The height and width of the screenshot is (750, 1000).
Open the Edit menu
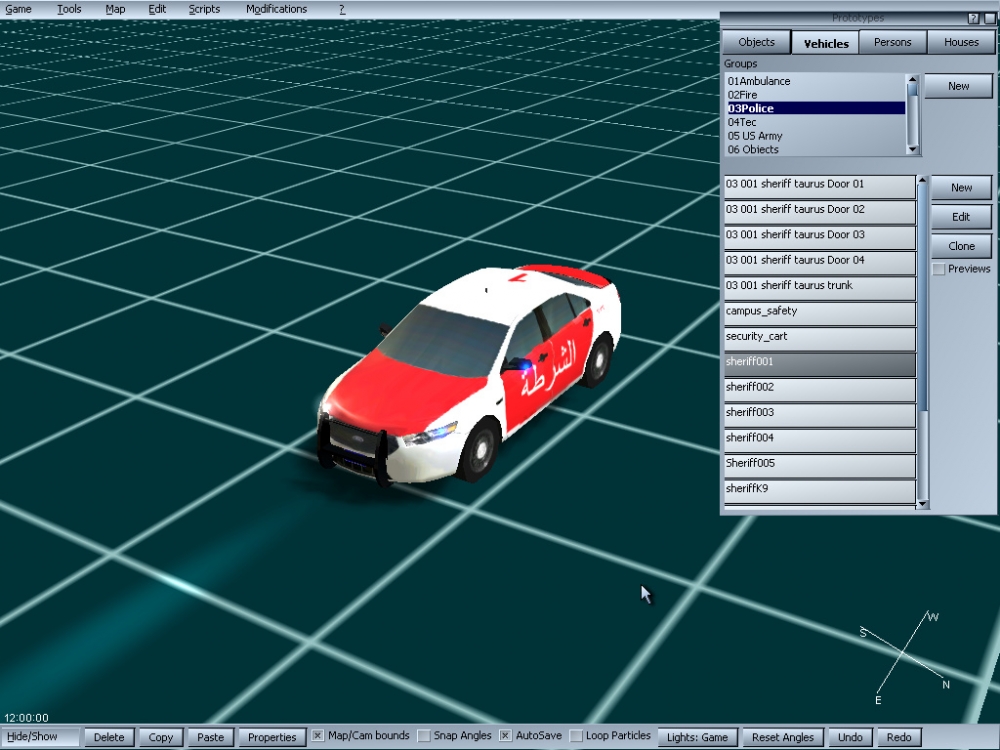(x=157, y=9)
